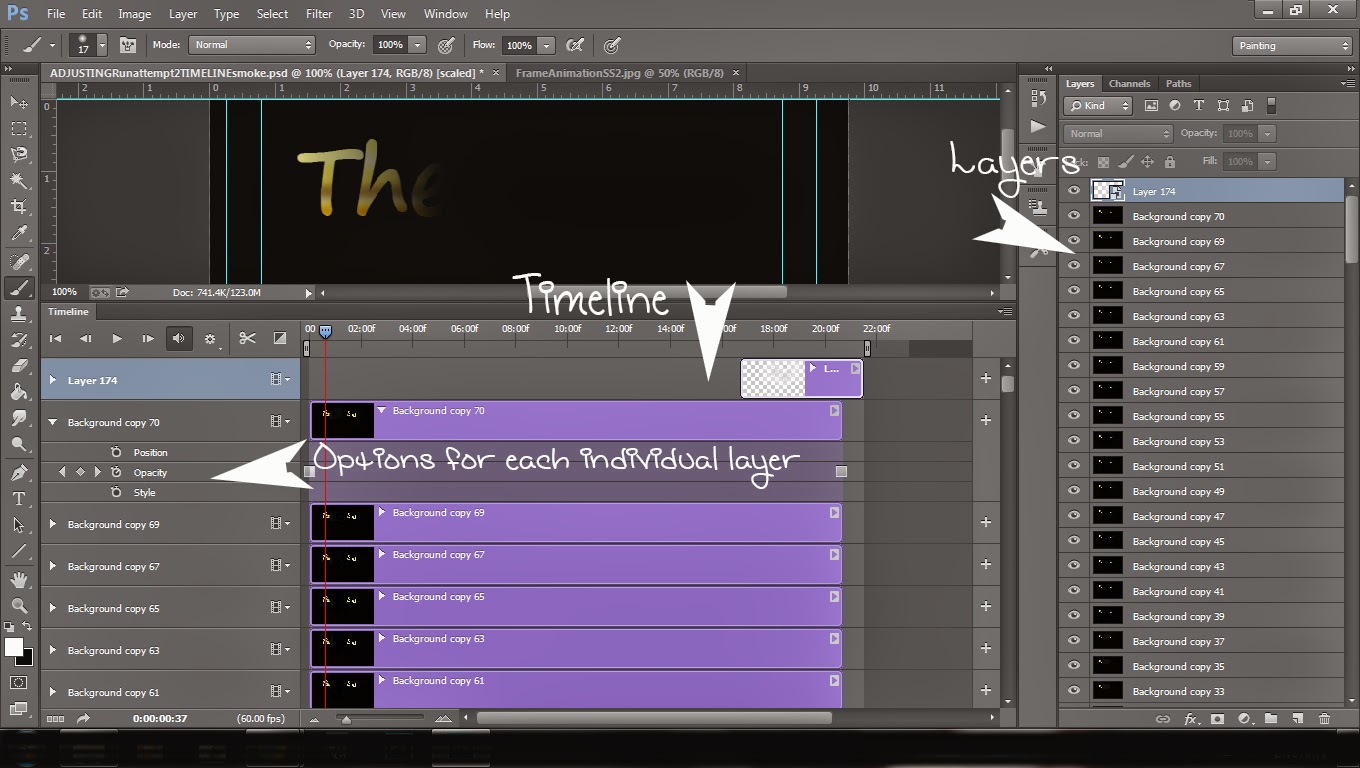This screenshot has width=1360, height=768.
Task: Add a layer mask from the Layers panel
Action: [1217, 719]
